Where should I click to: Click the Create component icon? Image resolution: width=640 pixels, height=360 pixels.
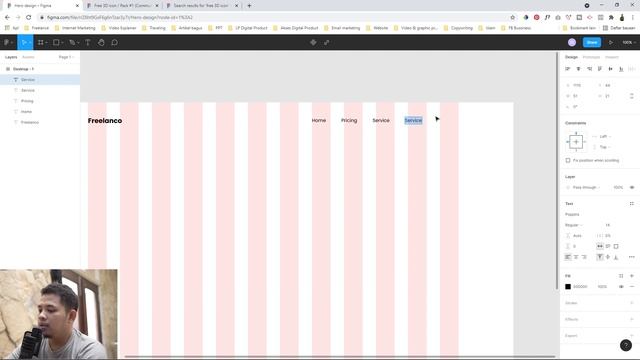pyautogui.click(x=313, y=42)
